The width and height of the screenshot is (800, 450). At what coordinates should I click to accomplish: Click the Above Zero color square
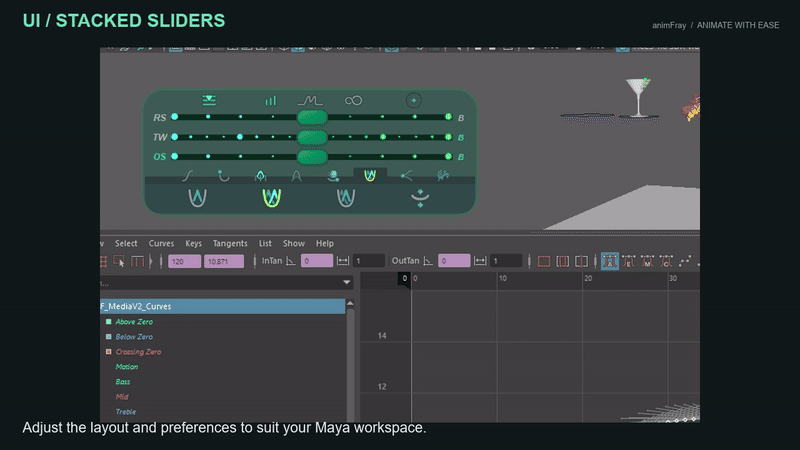pyautogui.click(x=109, y=322)
